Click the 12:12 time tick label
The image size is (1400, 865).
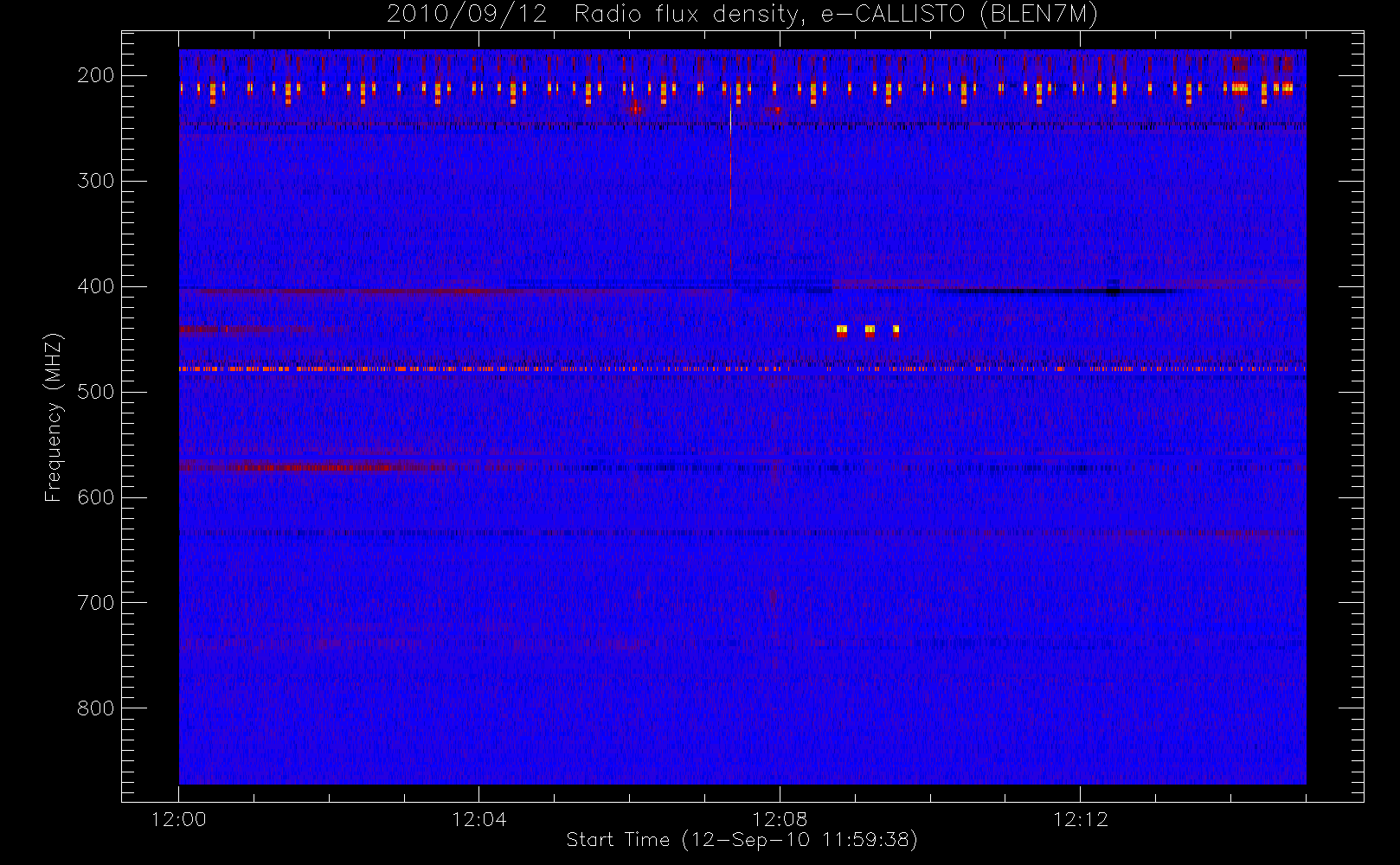click(x=1080, y=819)
